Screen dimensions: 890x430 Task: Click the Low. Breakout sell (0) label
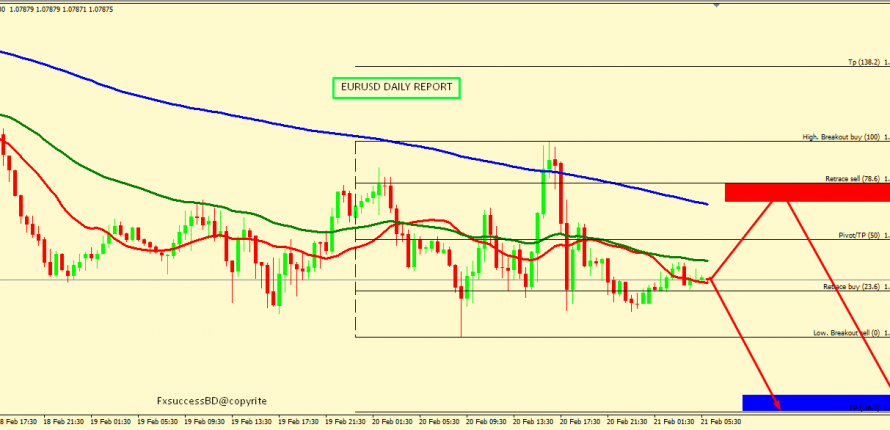(x=848, y=333)
